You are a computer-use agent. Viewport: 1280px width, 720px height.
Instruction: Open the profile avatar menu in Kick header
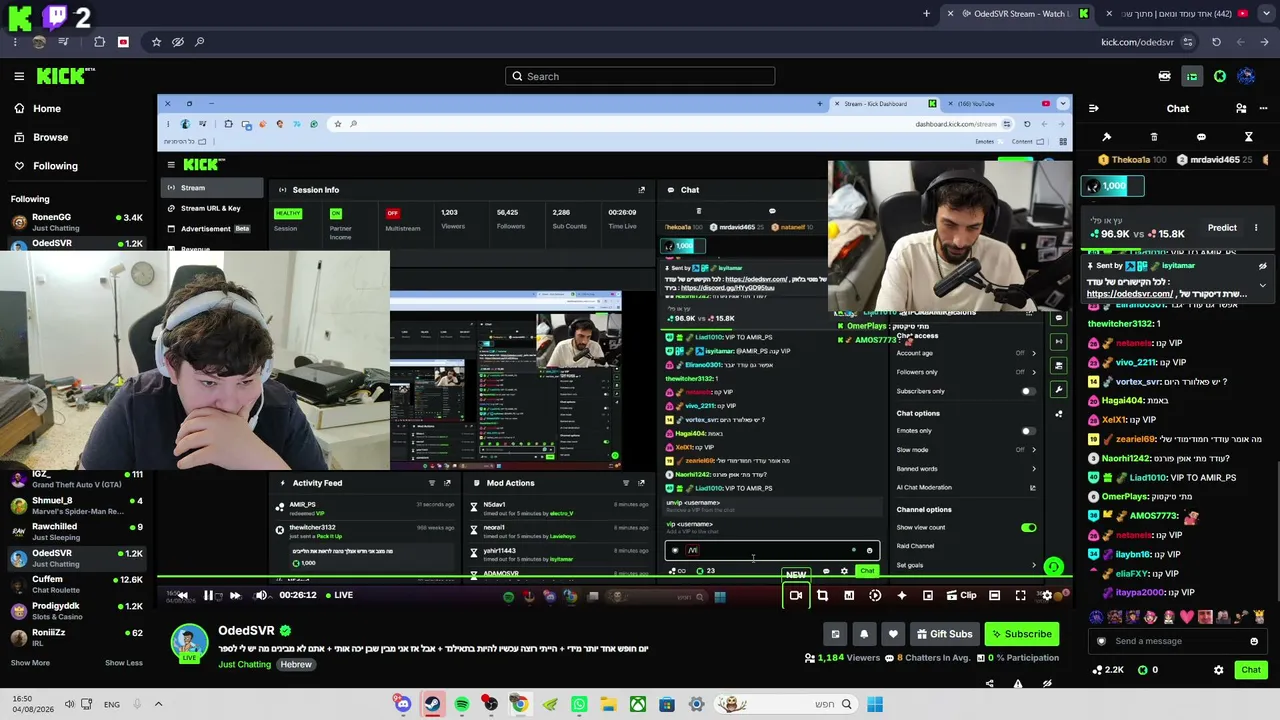click(1246, 76)
